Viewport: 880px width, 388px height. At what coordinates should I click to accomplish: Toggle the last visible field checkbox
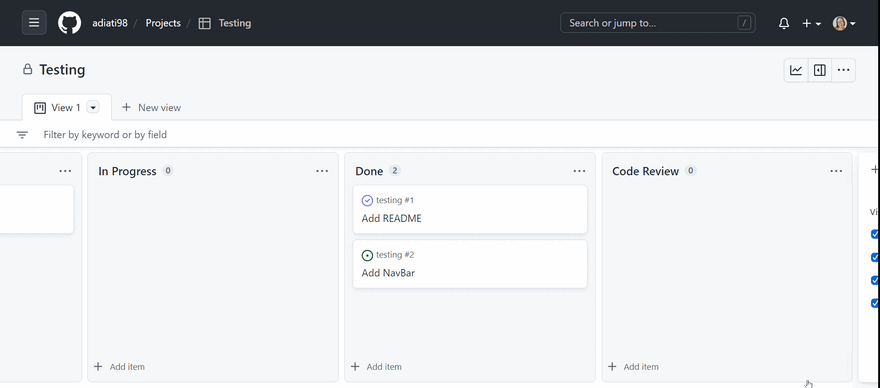(x=874, y=303)
